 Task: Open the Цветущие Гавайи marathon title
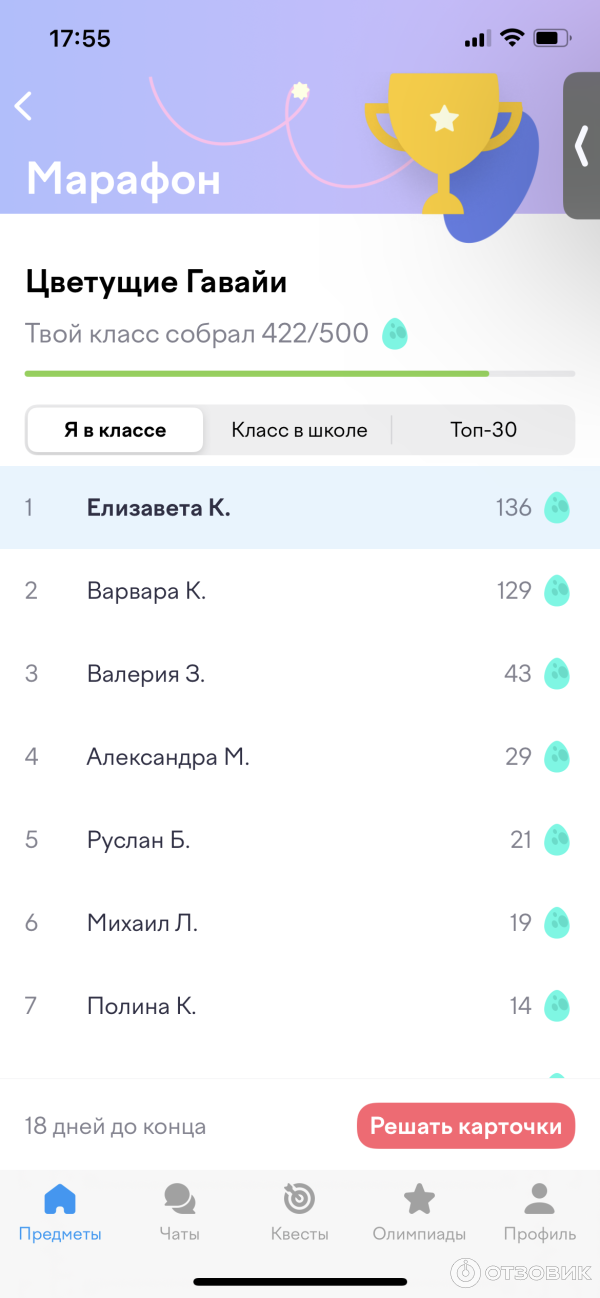coord(156,281)
